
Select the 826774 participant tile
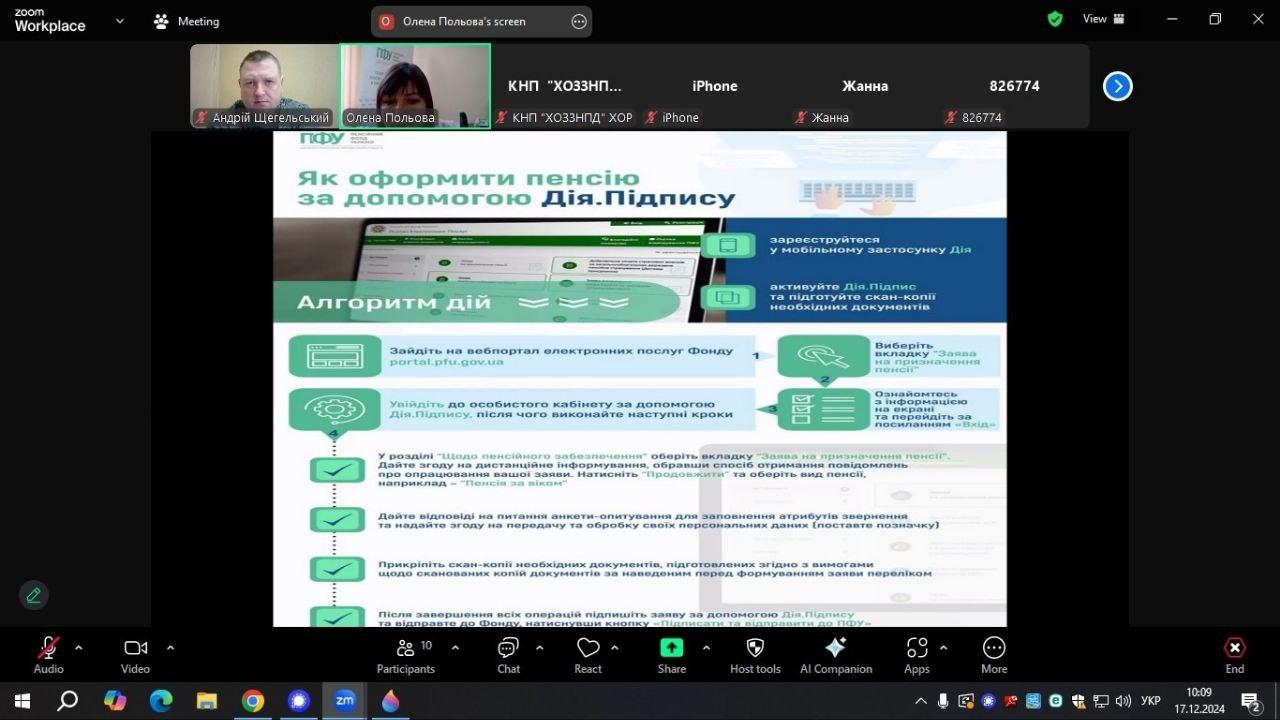[x=1015, y=86]
